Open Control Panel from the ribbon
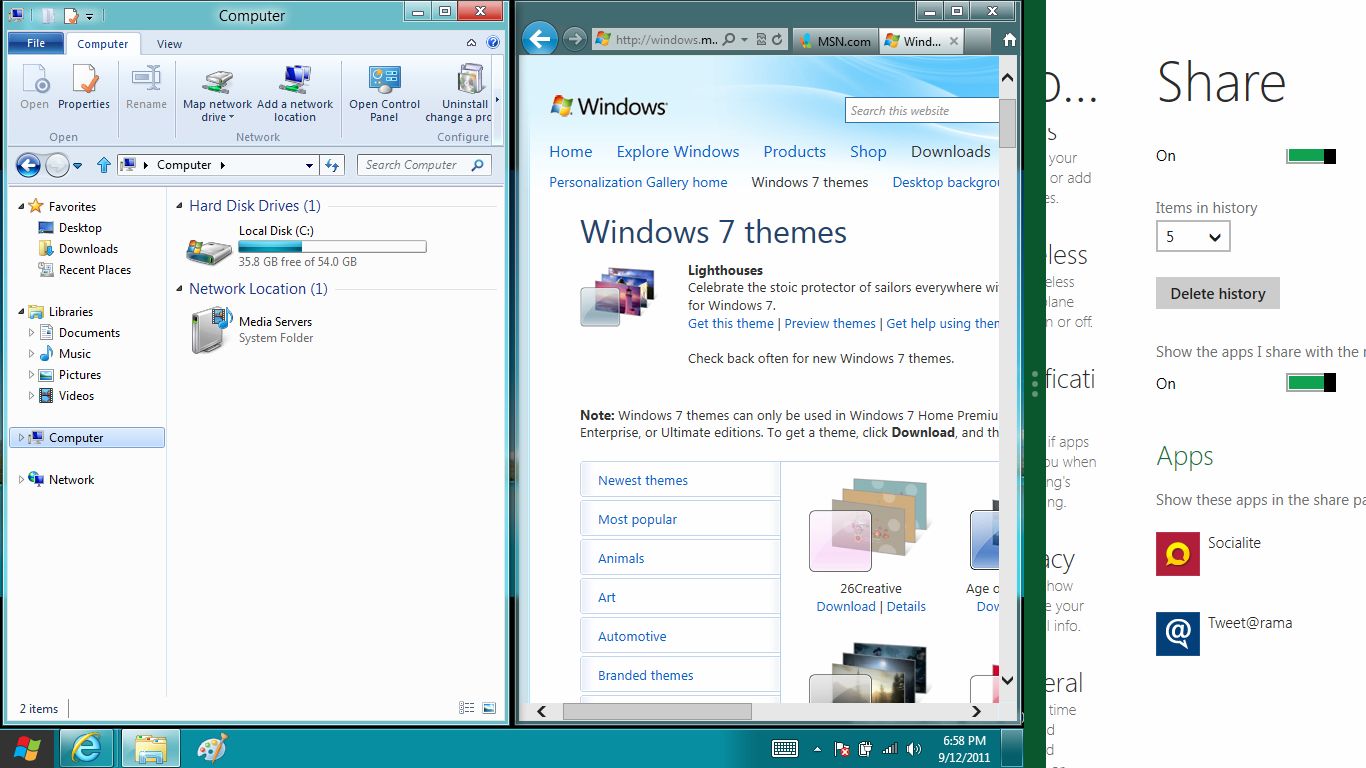This screenshot has width=1366, height=768. pyautogui.click(x=384, y=93)
